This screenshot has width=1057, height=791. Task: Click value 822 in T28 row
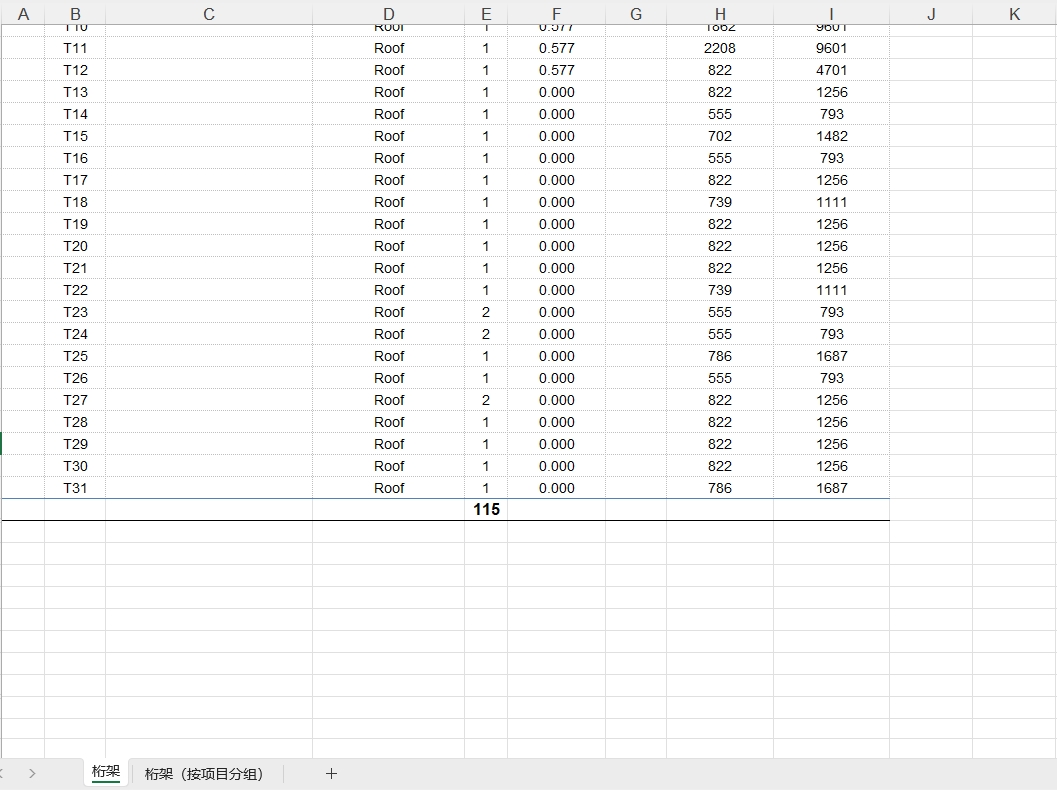coord(720,422)
